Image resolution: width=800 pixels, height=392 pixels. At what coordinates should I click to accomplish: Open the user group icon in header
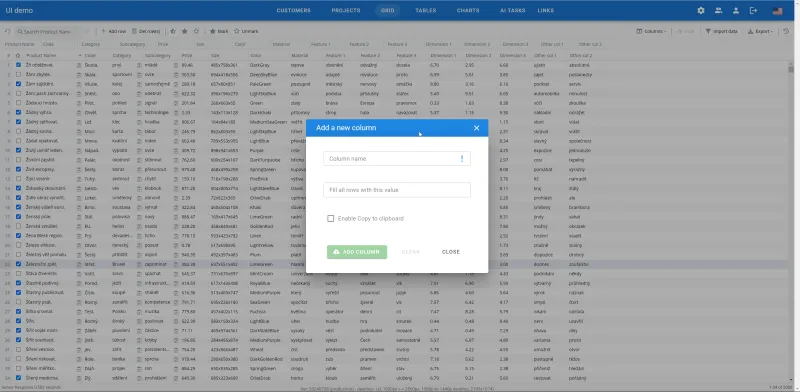718,10
